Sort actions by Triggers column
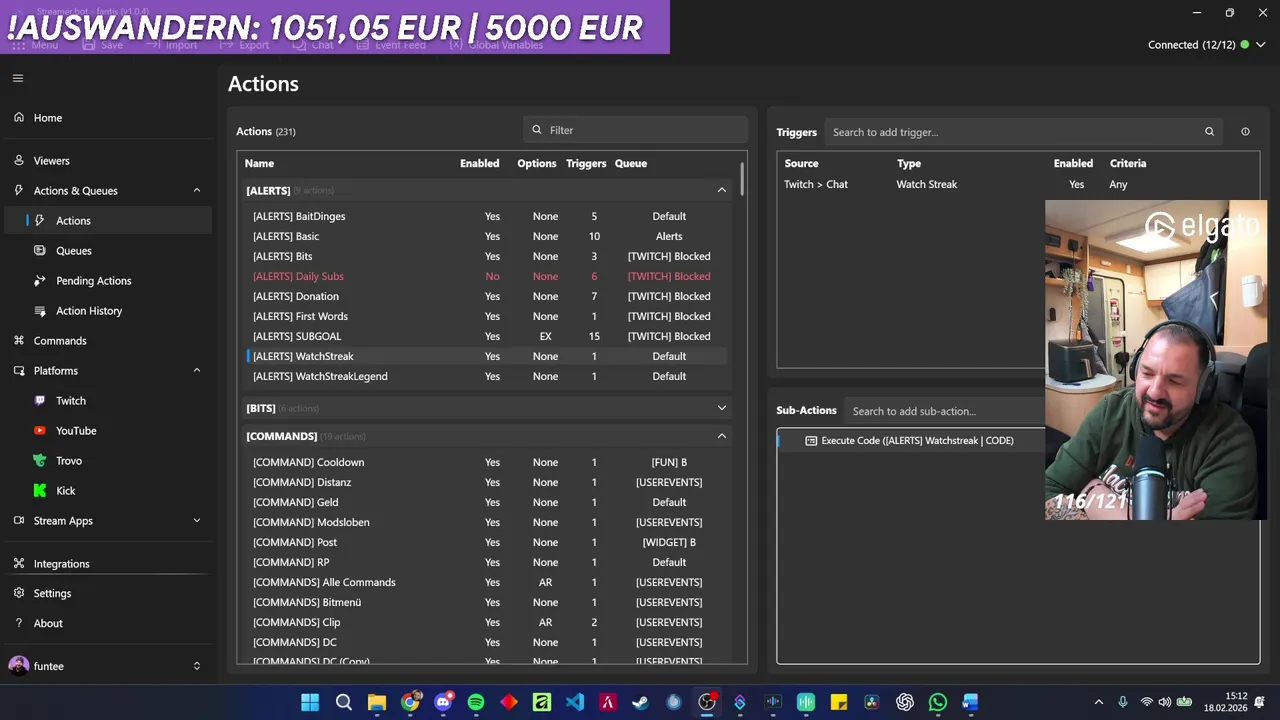 click(586, 163)
